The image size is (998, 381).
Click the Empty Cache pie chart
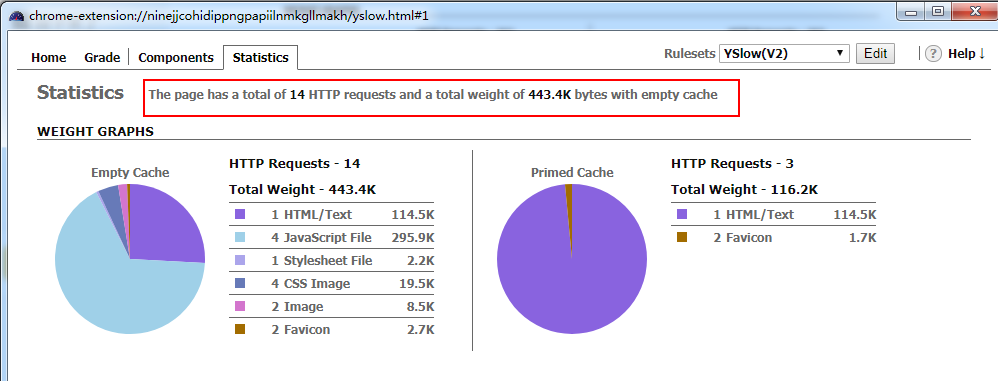[130, 259]
